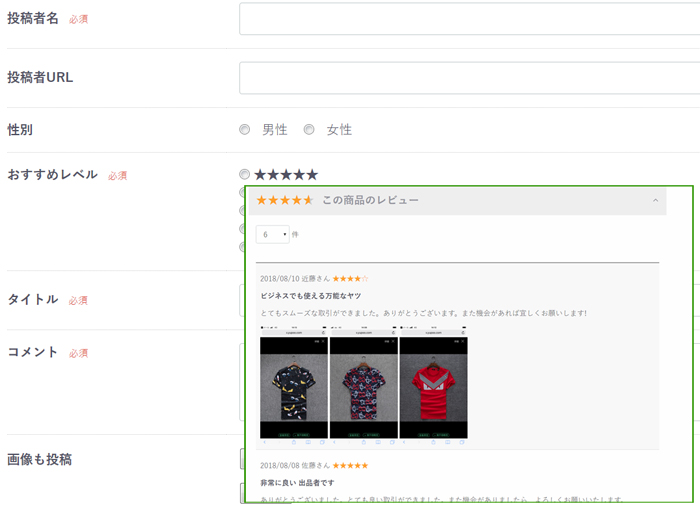Click the この商品のレビュー header text
Image resolution: width=700 pixels, height=505 pixels.
click(371, 200)
